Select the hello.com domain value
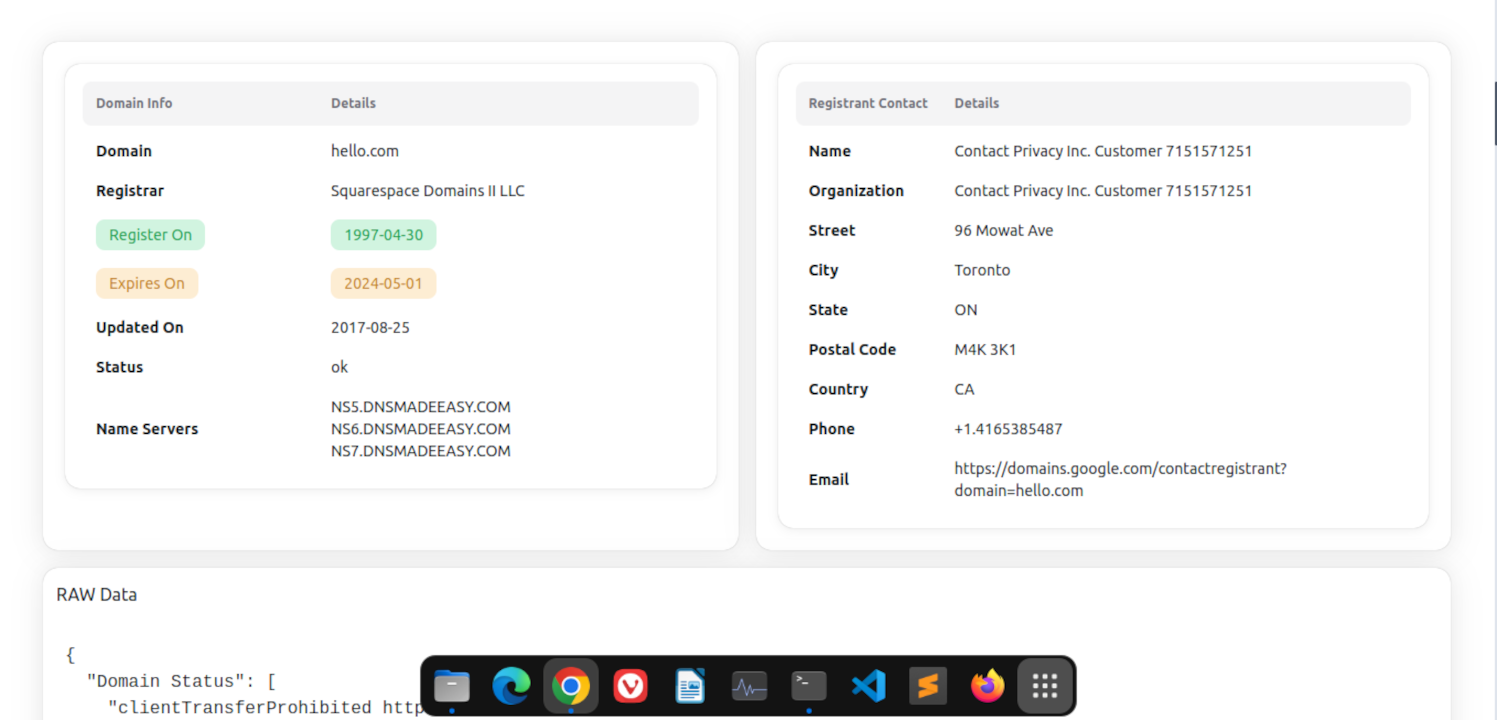This screenshot has height=720, width=1497. tap(364, 150)
